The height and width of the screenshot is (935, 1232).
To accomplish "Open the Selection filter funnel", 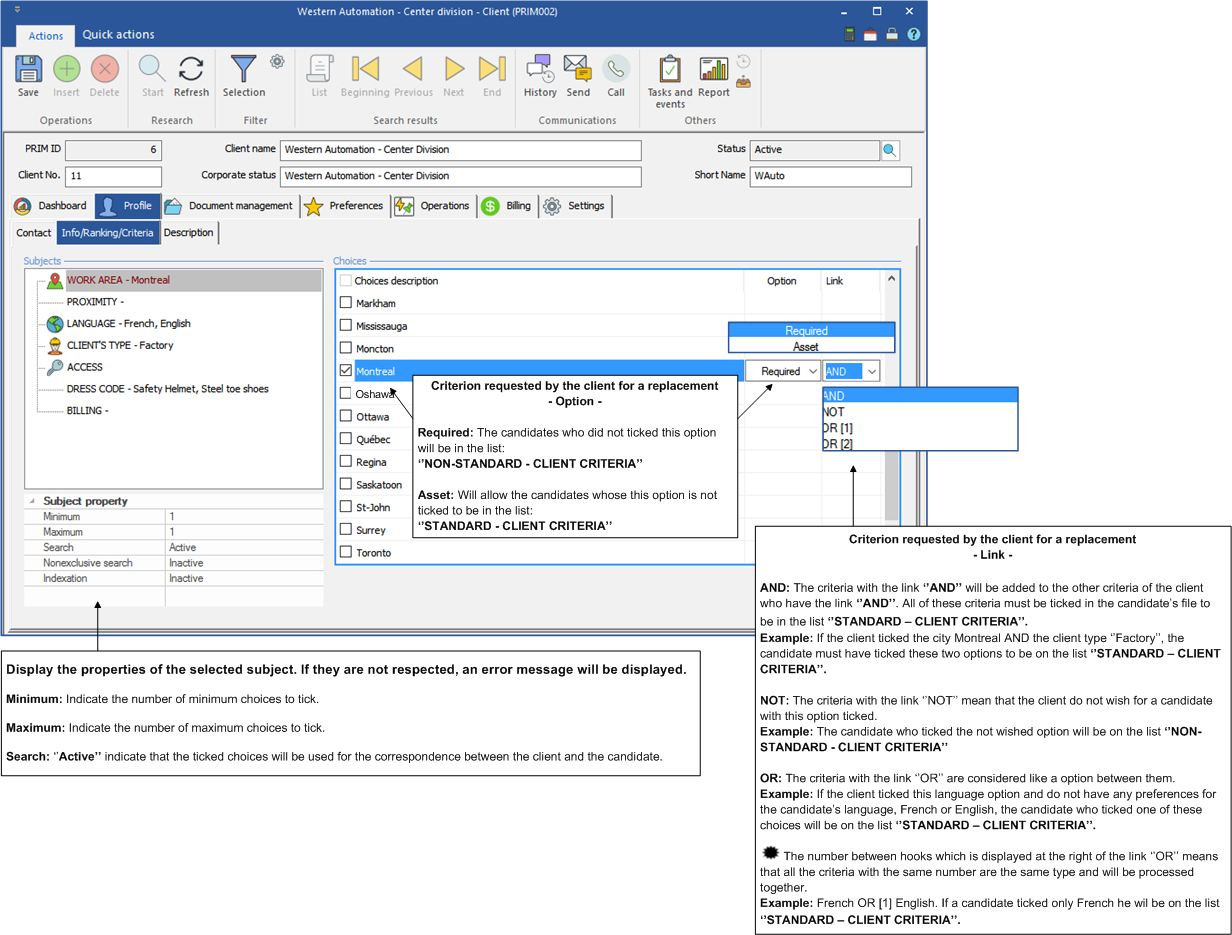I will tap(243, 69).
